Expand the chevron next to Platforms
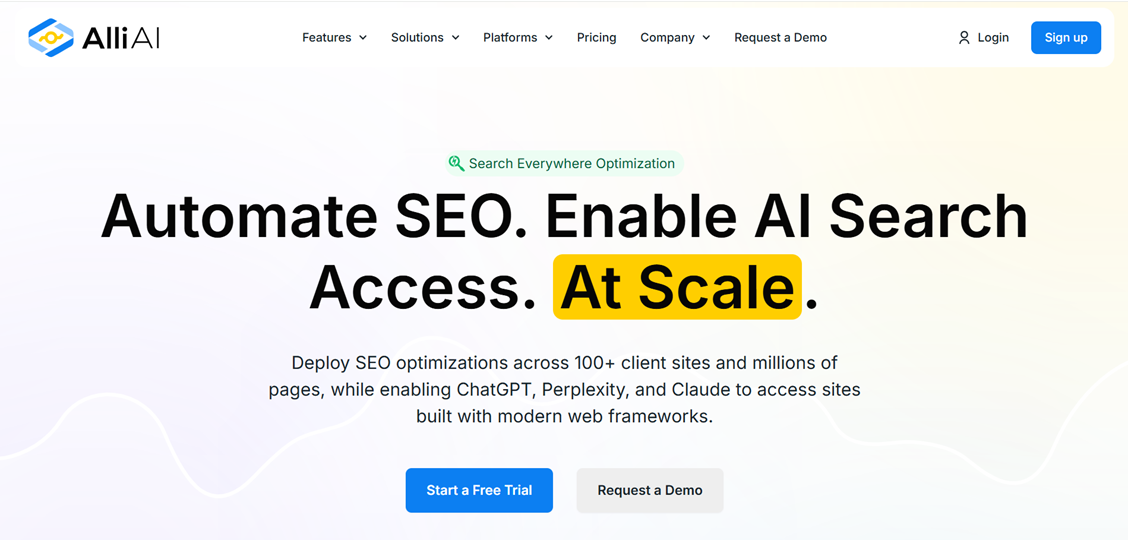Image resolution: width=1128 pixels, height=540 pixels. (x=548, y=38)
